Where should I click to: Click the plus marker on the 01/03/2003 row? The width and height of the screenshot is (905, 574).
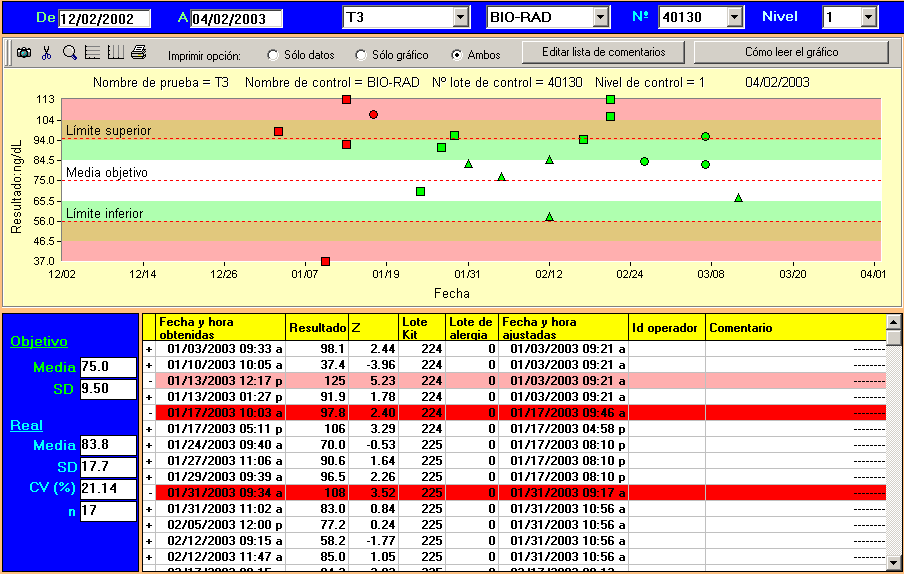(x=150, y=348)
